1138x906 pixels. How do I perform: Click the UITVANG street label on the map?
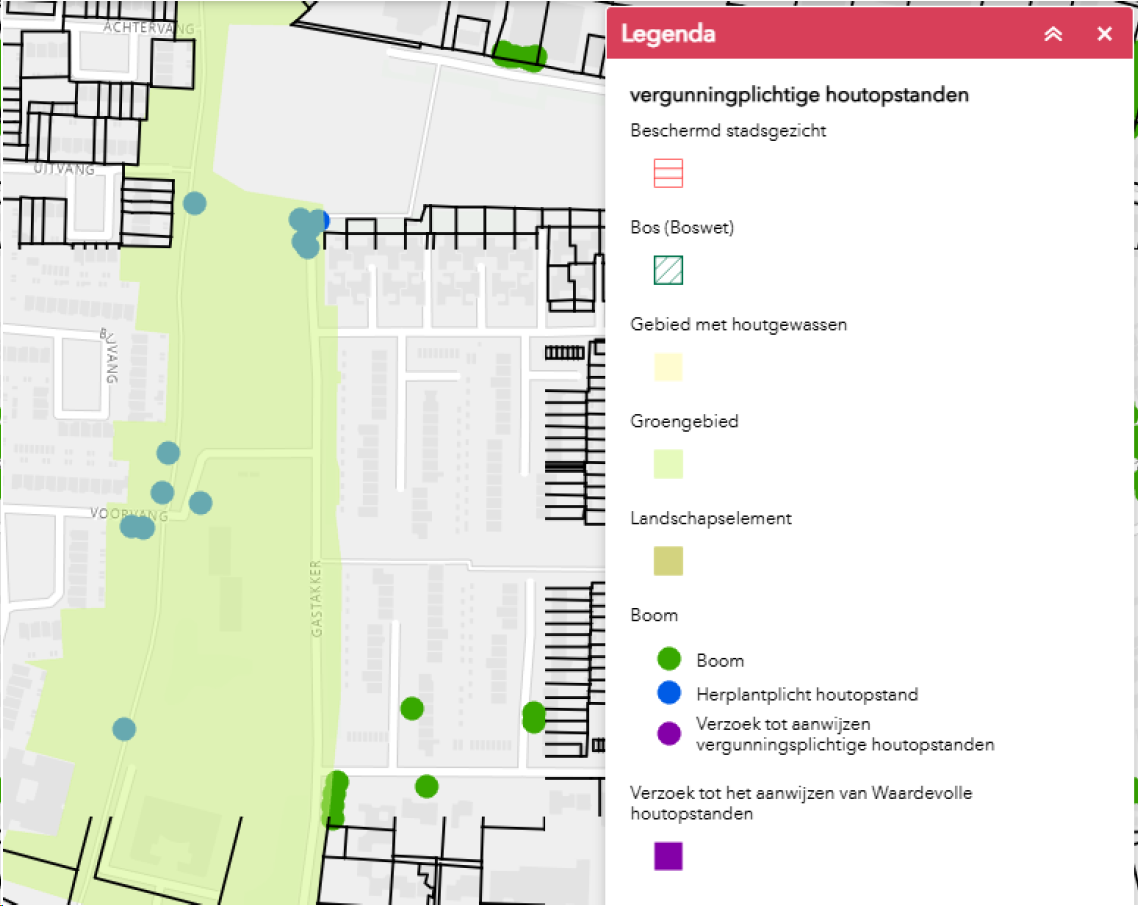pyautogui.click(x=64, y=169)
